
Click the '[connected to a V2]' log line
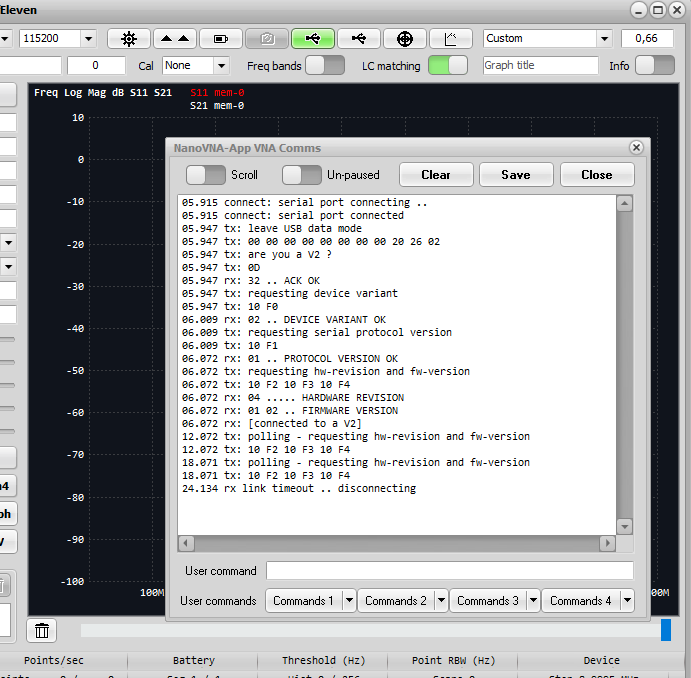(x=271, y=424)
